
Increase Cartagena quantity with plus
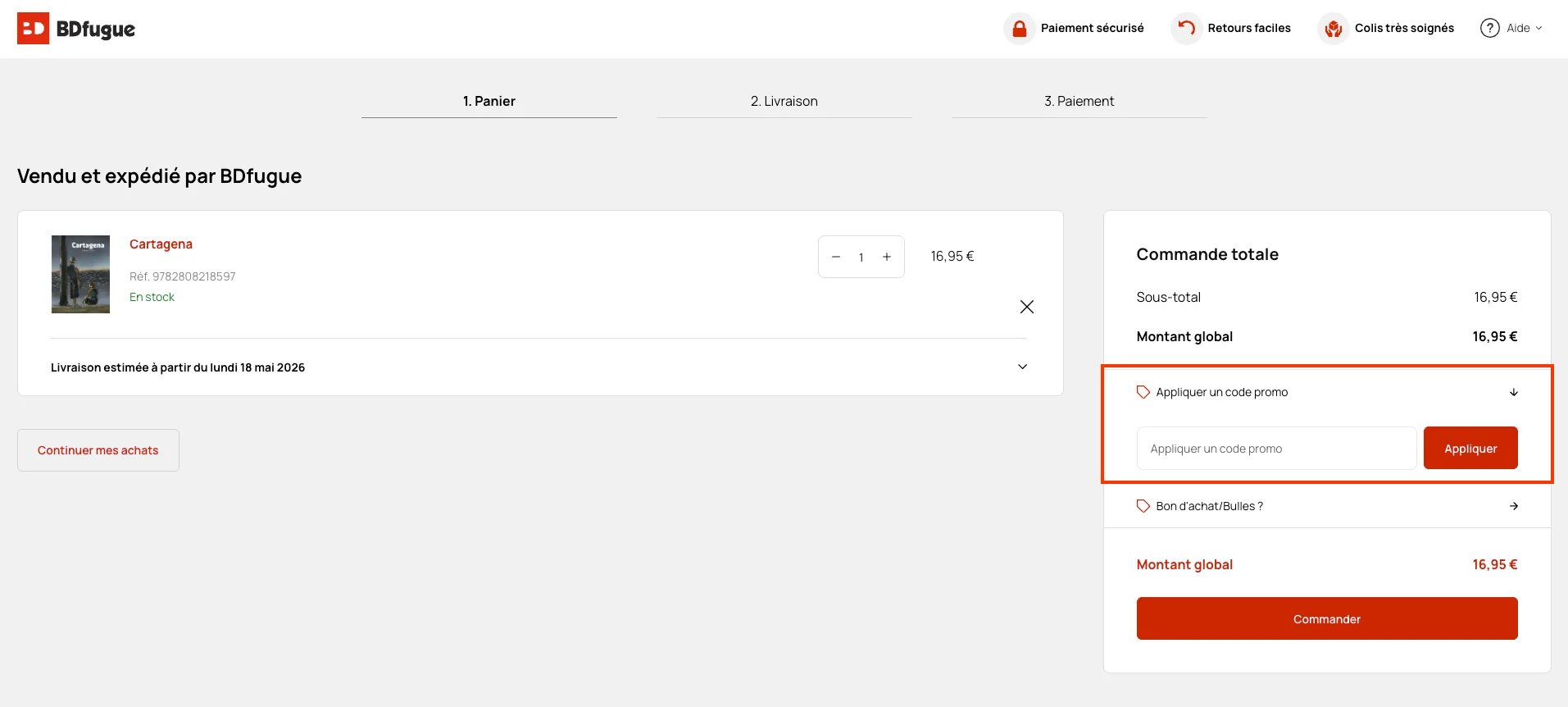pos(887,257)
